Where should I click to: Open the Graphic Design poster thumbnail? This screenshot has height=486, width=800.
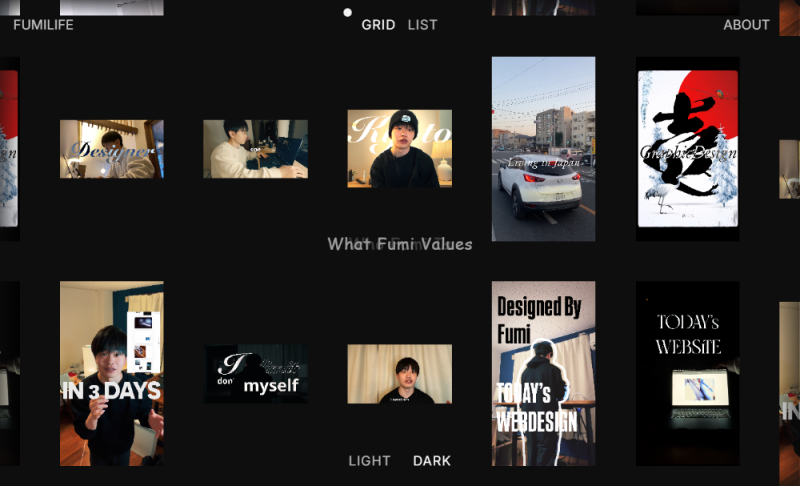click(688, 149)
